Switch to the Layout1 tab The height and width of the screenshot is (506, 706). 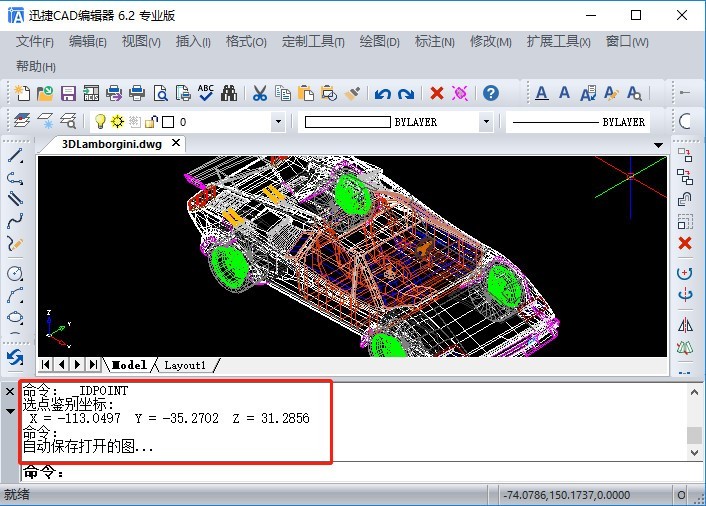point(185,365)
